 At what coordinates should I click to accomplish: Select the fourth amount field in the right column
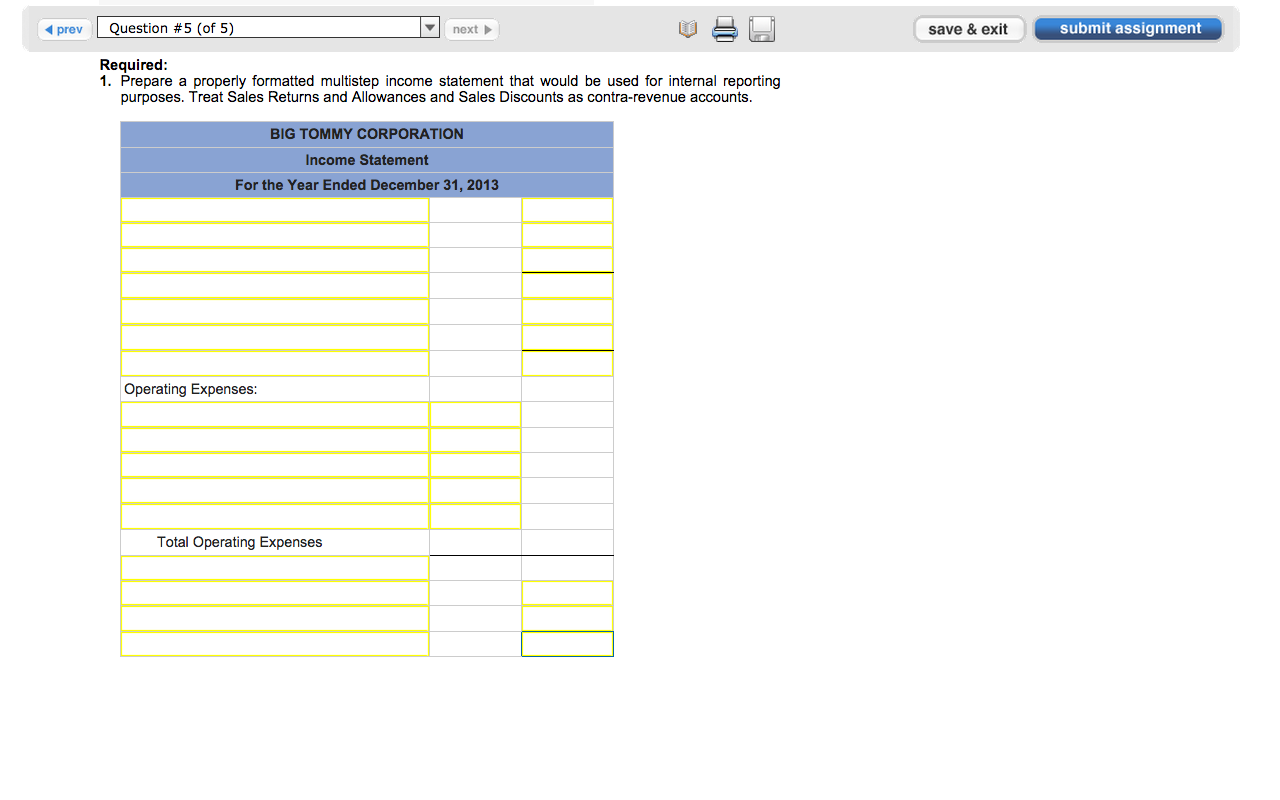[567, 286]
